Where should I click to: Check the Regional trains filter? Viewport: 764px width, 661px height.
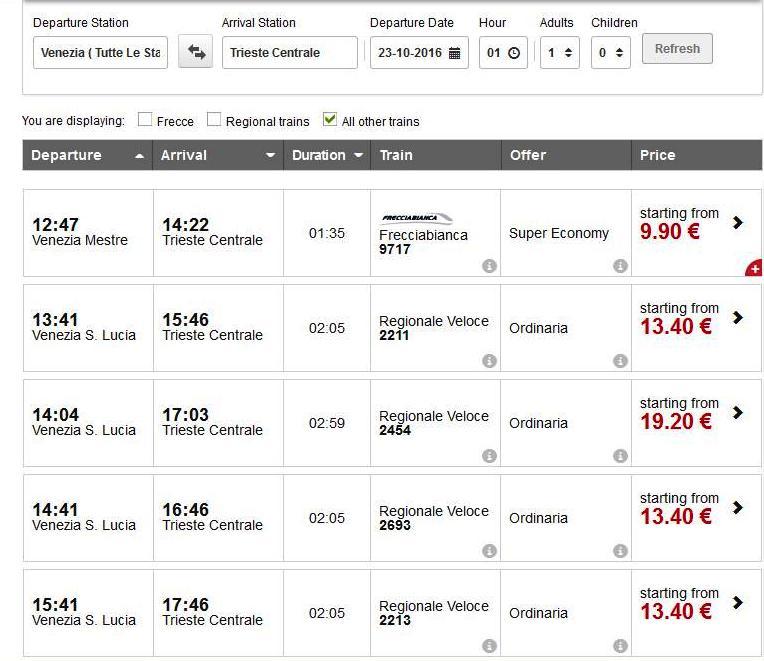pos(214,120)
